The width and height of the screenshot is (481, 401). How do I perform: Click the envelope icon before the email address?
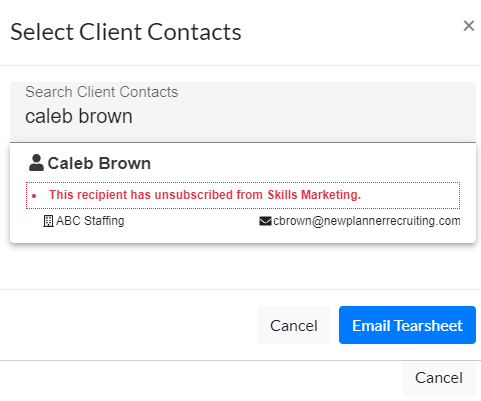pos(265,221)
